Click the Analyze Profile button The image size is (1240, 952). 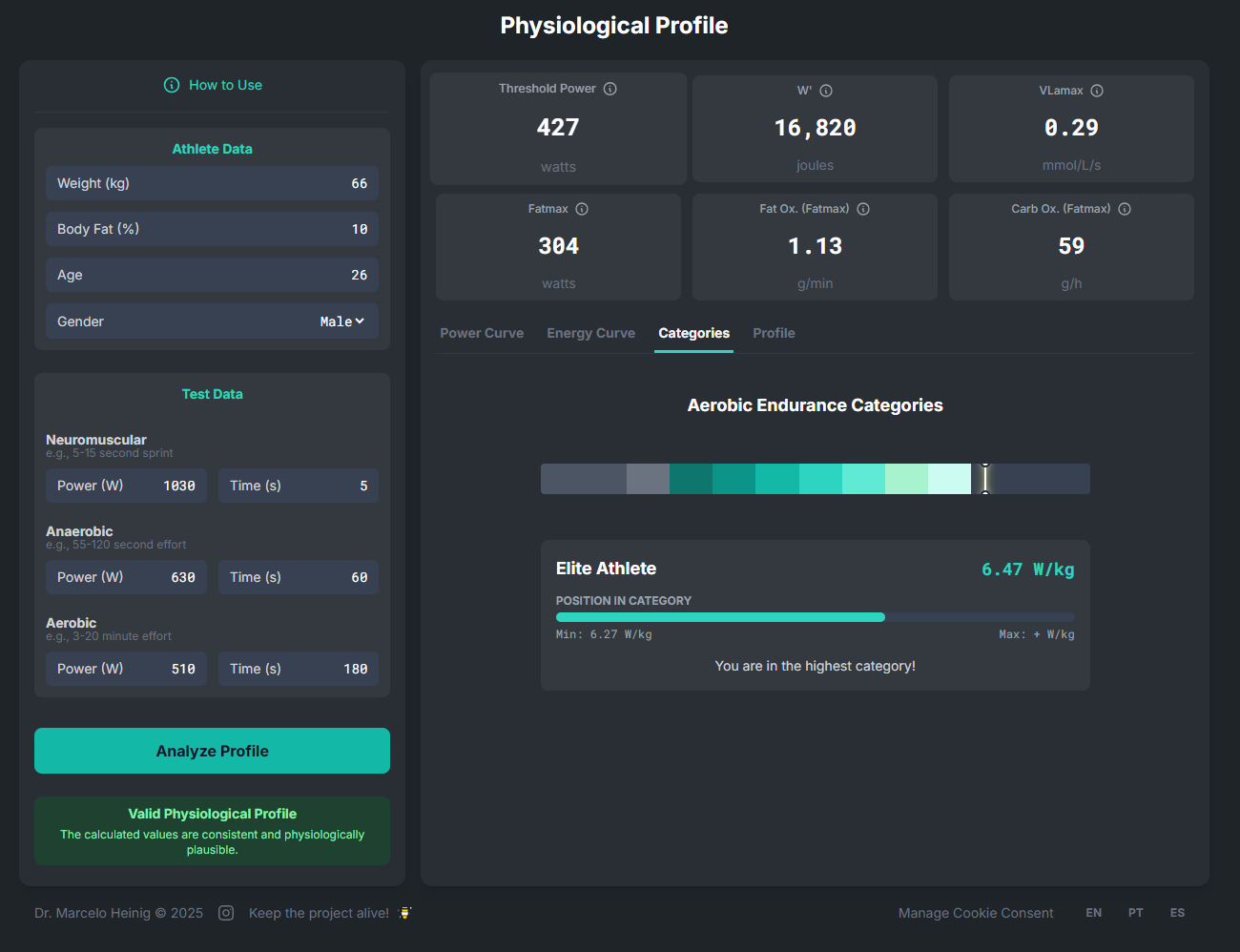(x=212, y=751)
